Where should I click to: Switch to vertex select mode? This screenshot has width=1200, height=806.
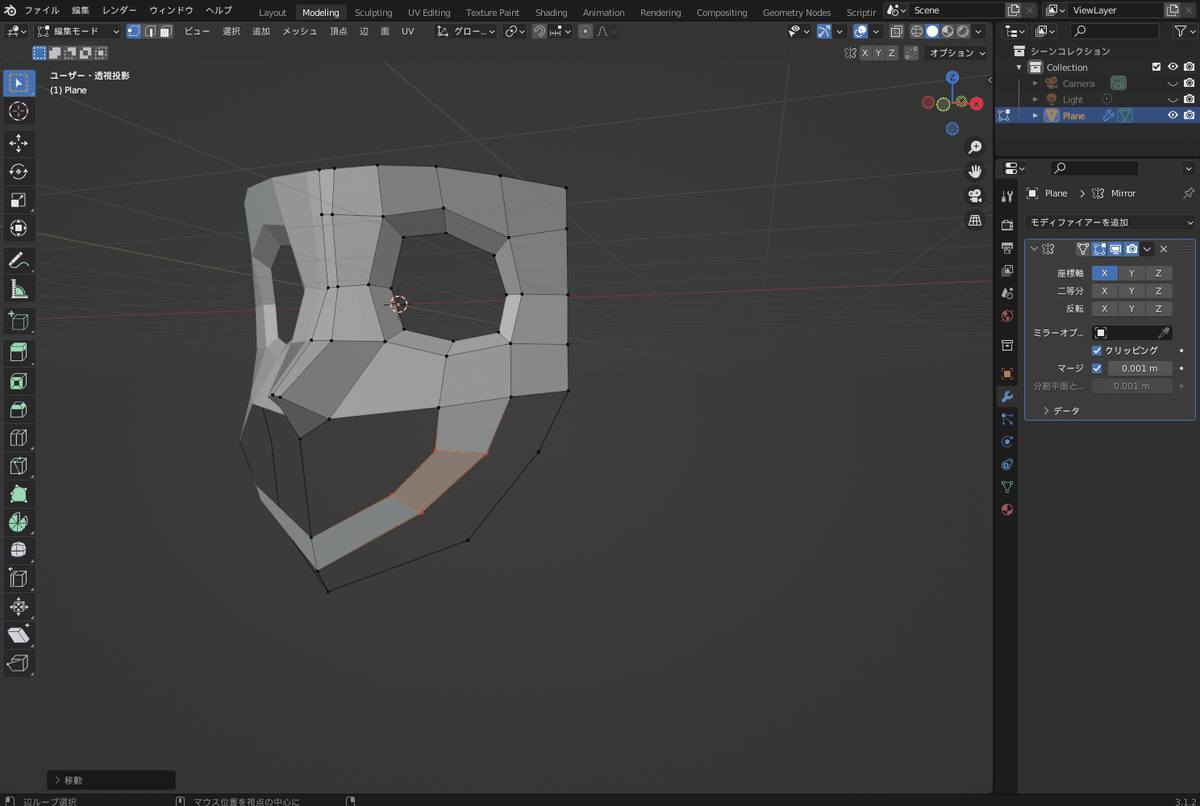coord(134,31)
